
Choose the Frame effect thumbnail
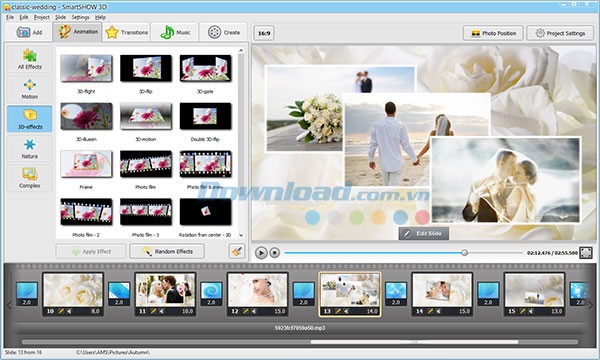86,164
